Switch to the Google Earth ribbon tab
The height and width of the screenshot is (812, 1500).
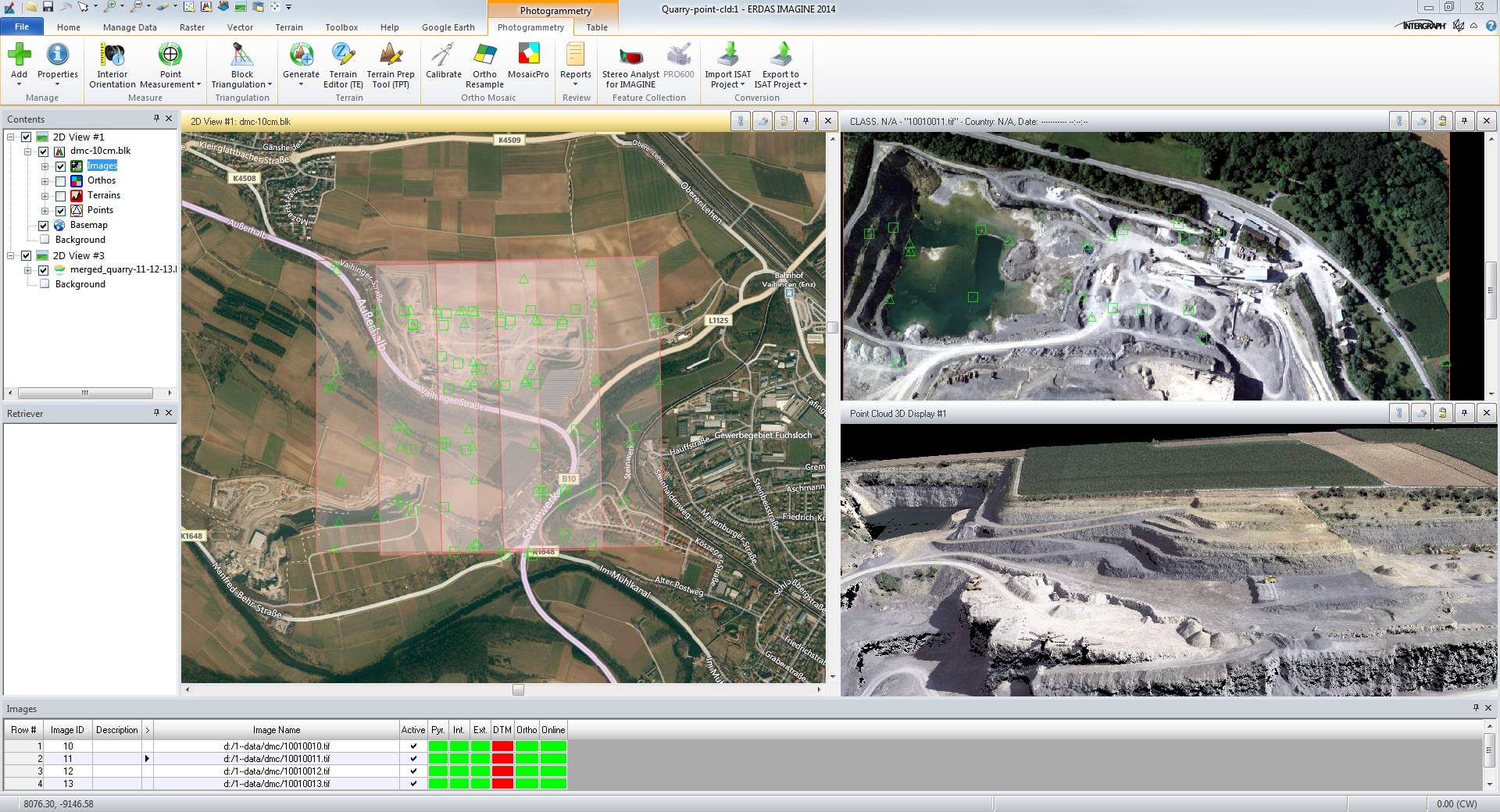tap(448, 27)
